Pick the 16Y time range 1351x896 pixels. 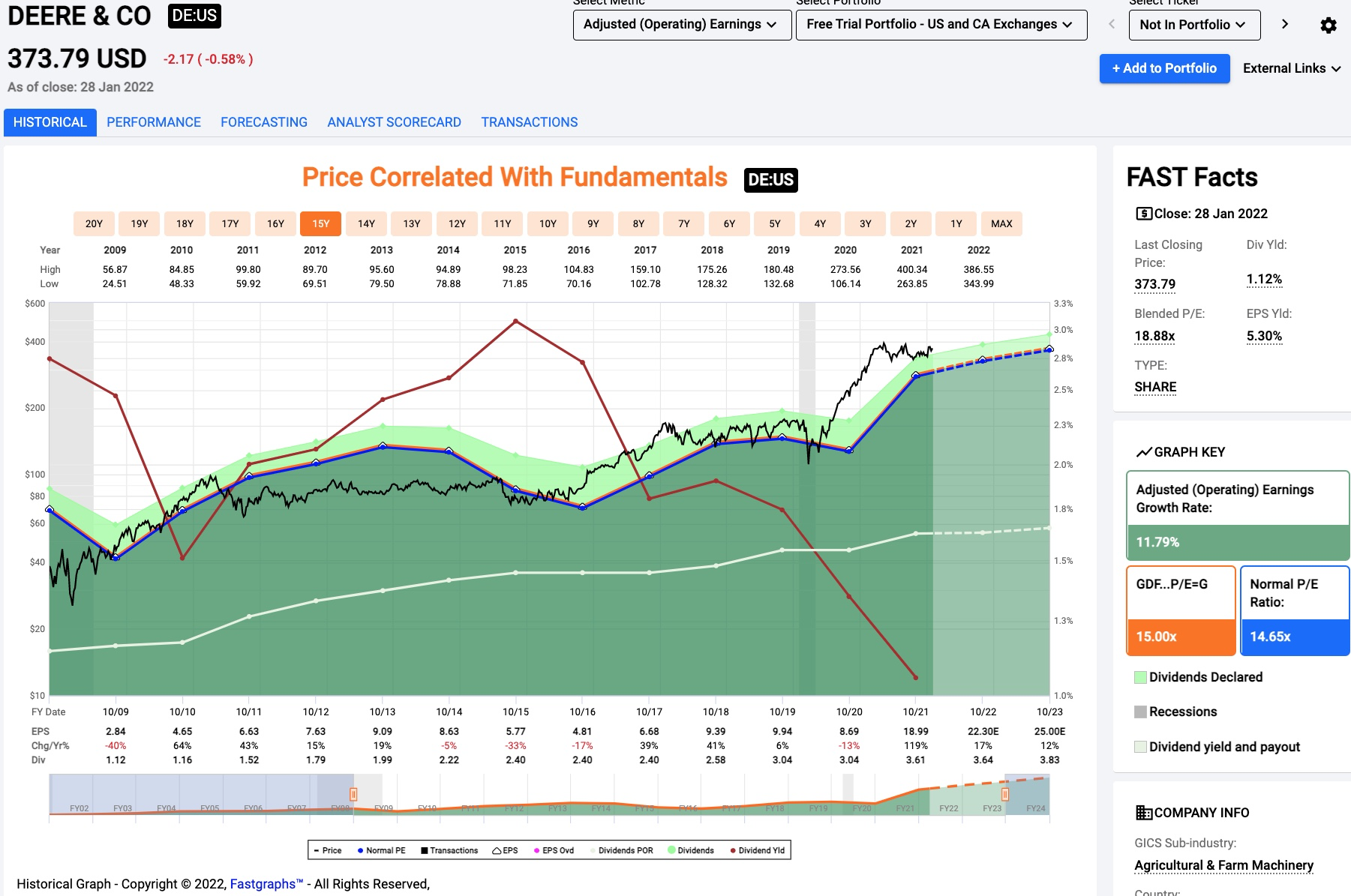275,223
